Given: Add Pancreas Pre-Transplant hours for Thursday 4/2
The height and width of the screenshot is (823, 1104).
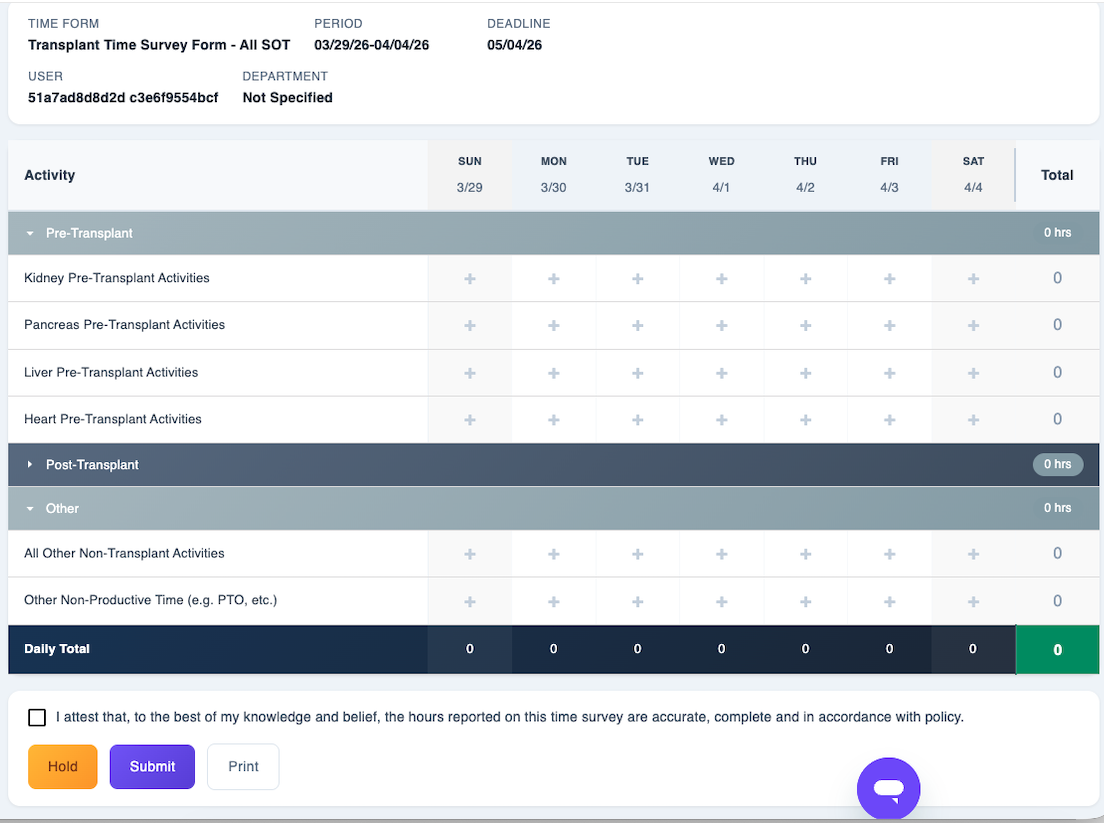Looking at the screenshot, I should click(805, 325).
